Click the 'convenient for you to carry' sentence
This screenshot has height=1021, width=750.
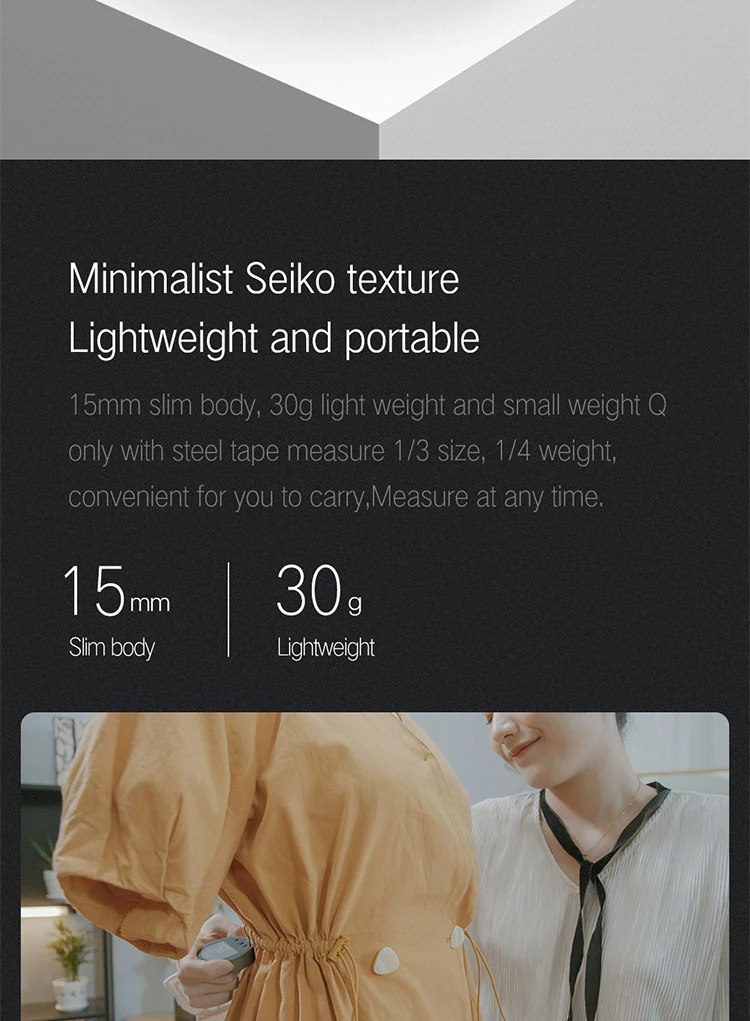336,497
